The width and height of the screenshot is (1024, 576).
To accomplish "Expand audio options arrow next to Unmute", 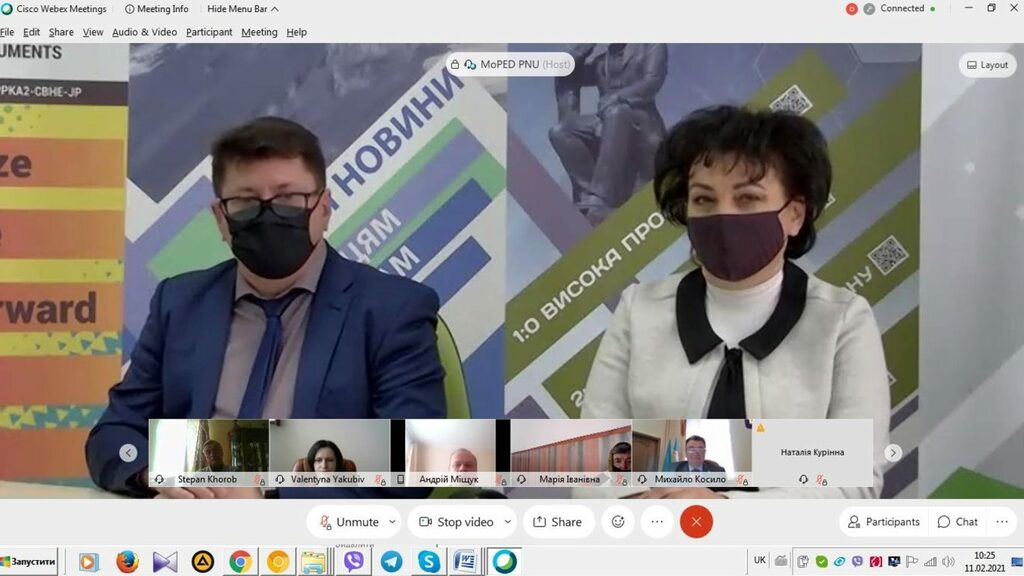I will click(x=392, y=522).
